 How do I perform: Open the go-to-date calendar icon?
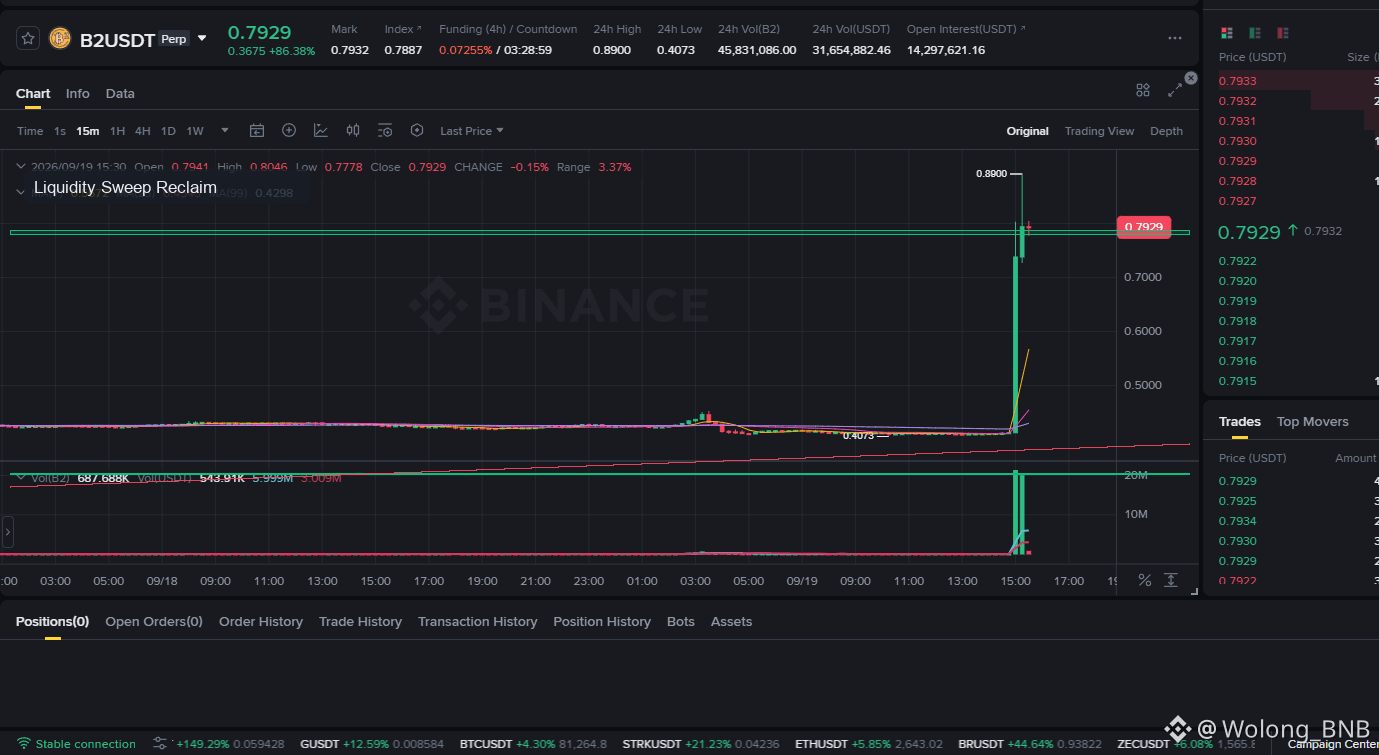(257, 130)
